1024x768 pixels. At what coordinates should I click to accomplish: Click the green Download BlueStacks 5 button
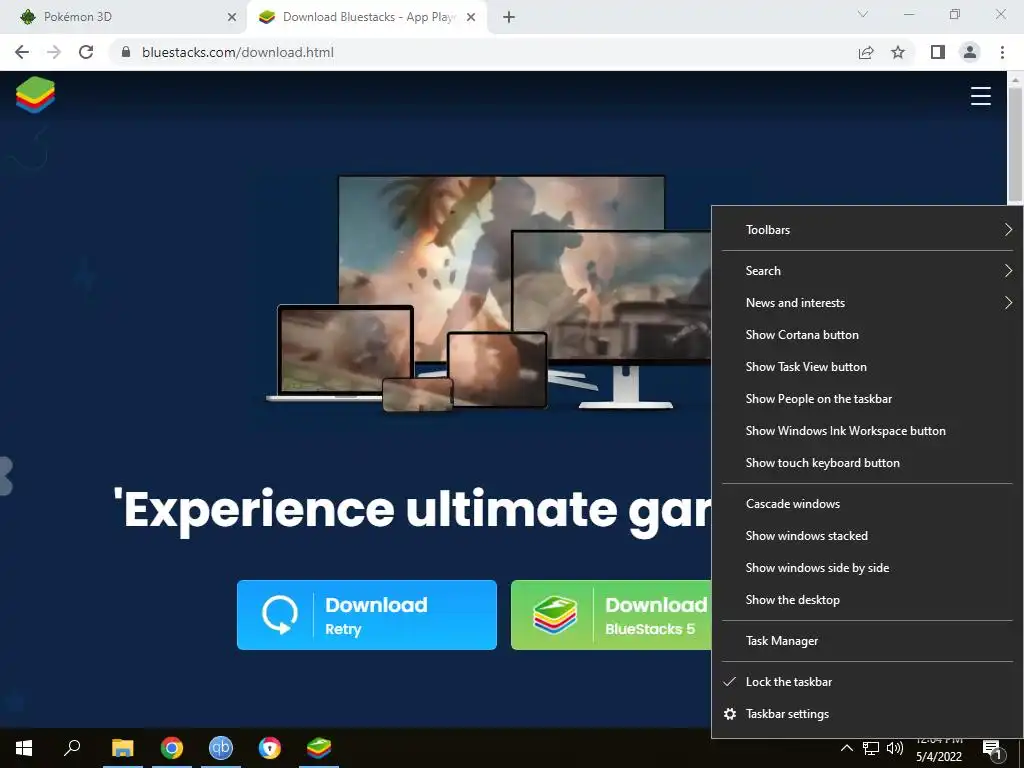tap(611, 615)
